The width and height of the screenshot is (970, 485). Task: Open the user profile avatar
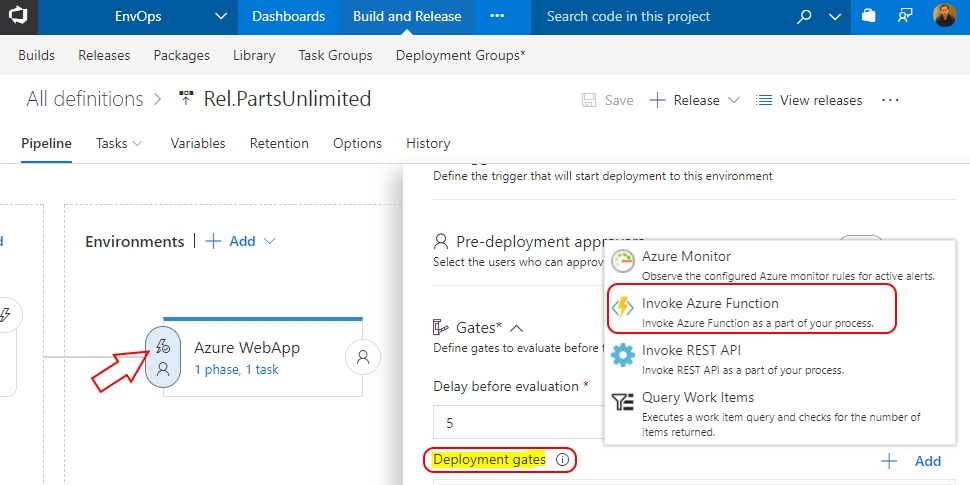tap(945, 15)
